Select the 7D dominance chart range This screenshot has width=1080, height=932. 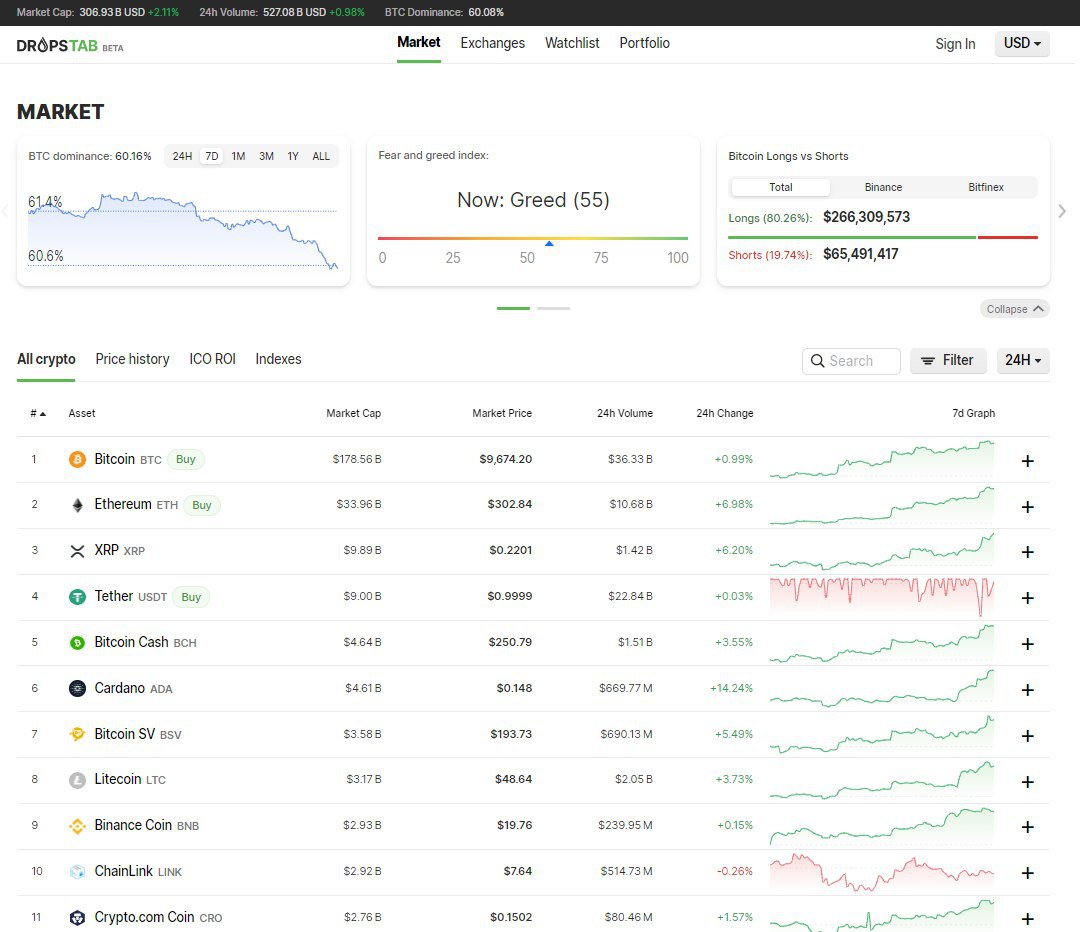(x=211, y=156)
